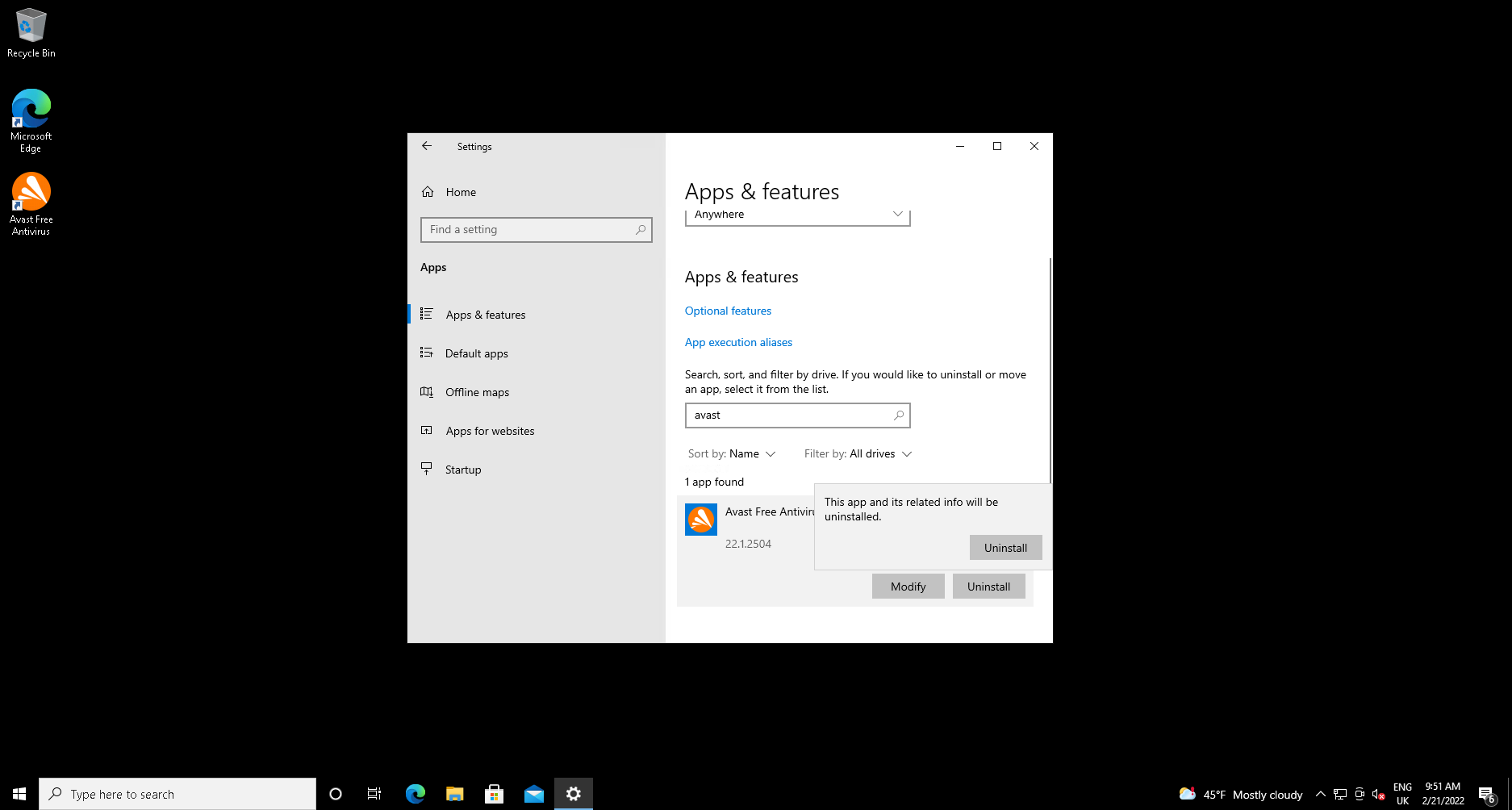Open Avast Free Antivirus desktop shortcut

(31, 203)
